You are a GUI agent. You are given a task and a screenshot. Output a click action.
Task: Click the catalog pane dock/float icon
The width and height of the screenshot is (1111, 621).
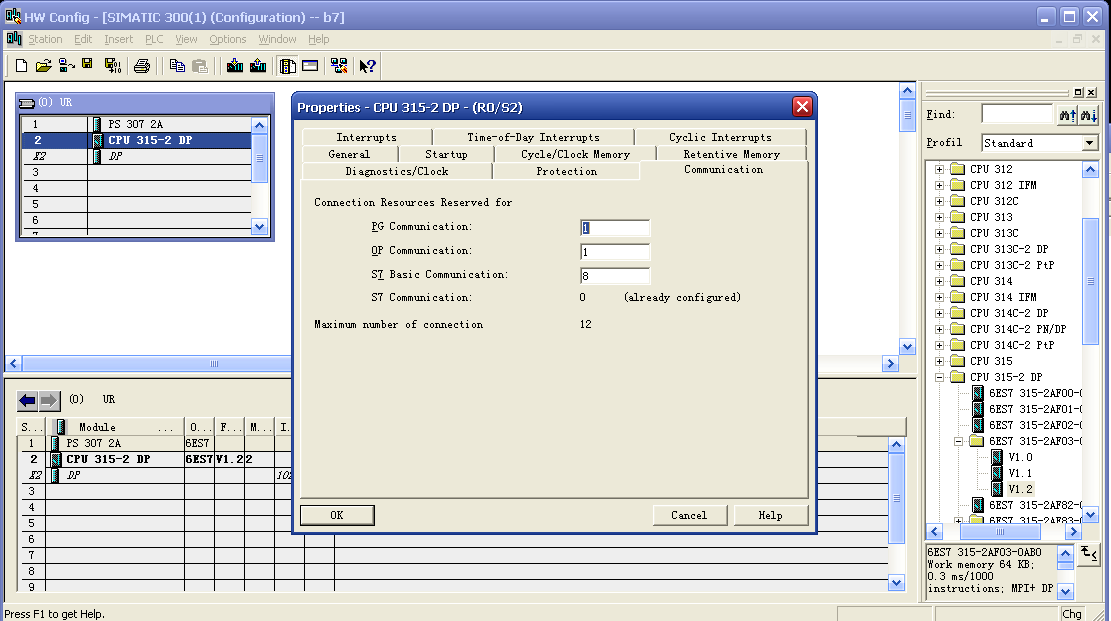1078,92
